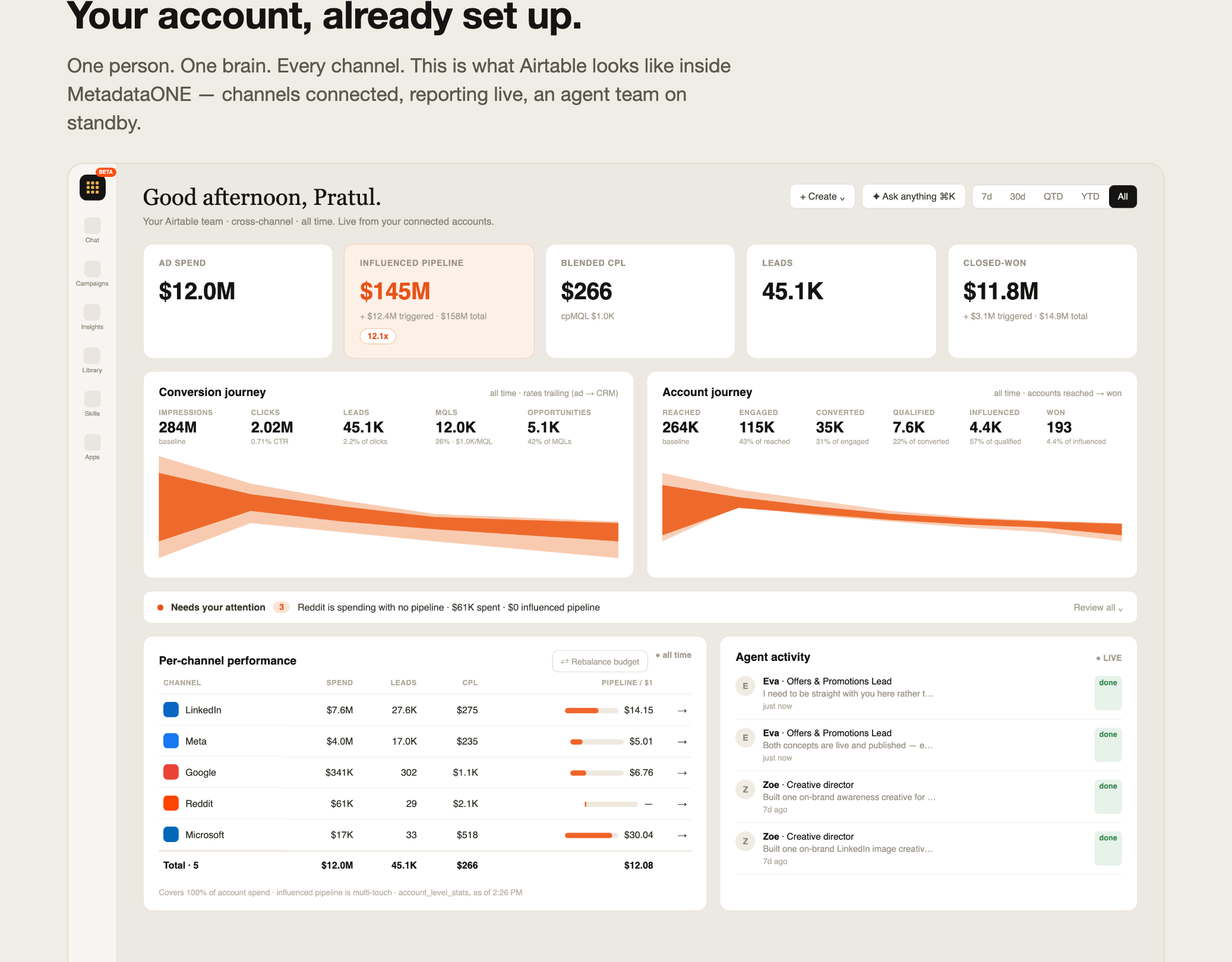The height and width of the screenshot is (962, 1232).
Task: Click the Reddit attention alert text
Action: tap(448, 607)
